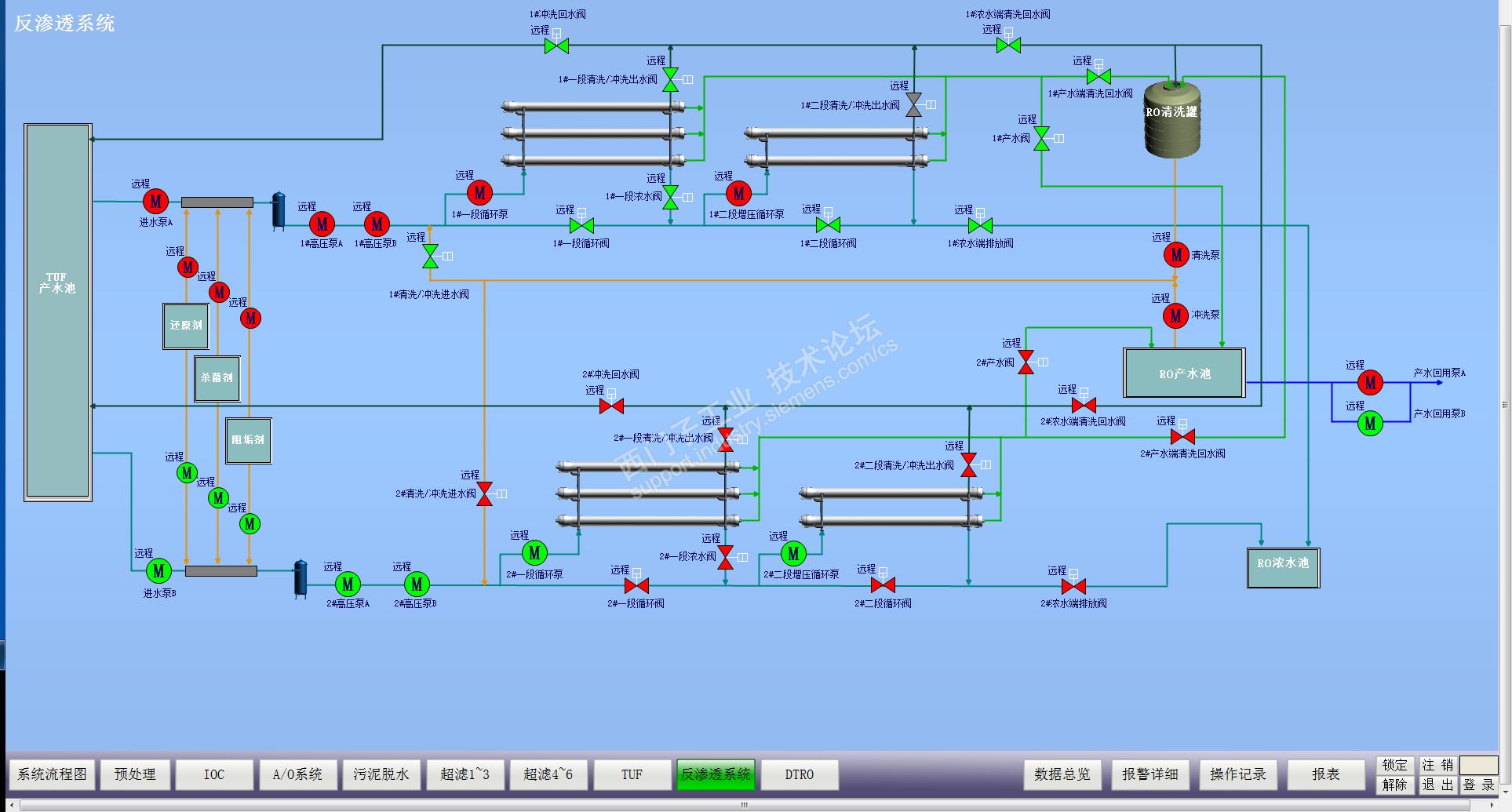Viewport: 1512px width, 812px height.
Task: Click the green 进水泵B motor icon
Action: 158,571
